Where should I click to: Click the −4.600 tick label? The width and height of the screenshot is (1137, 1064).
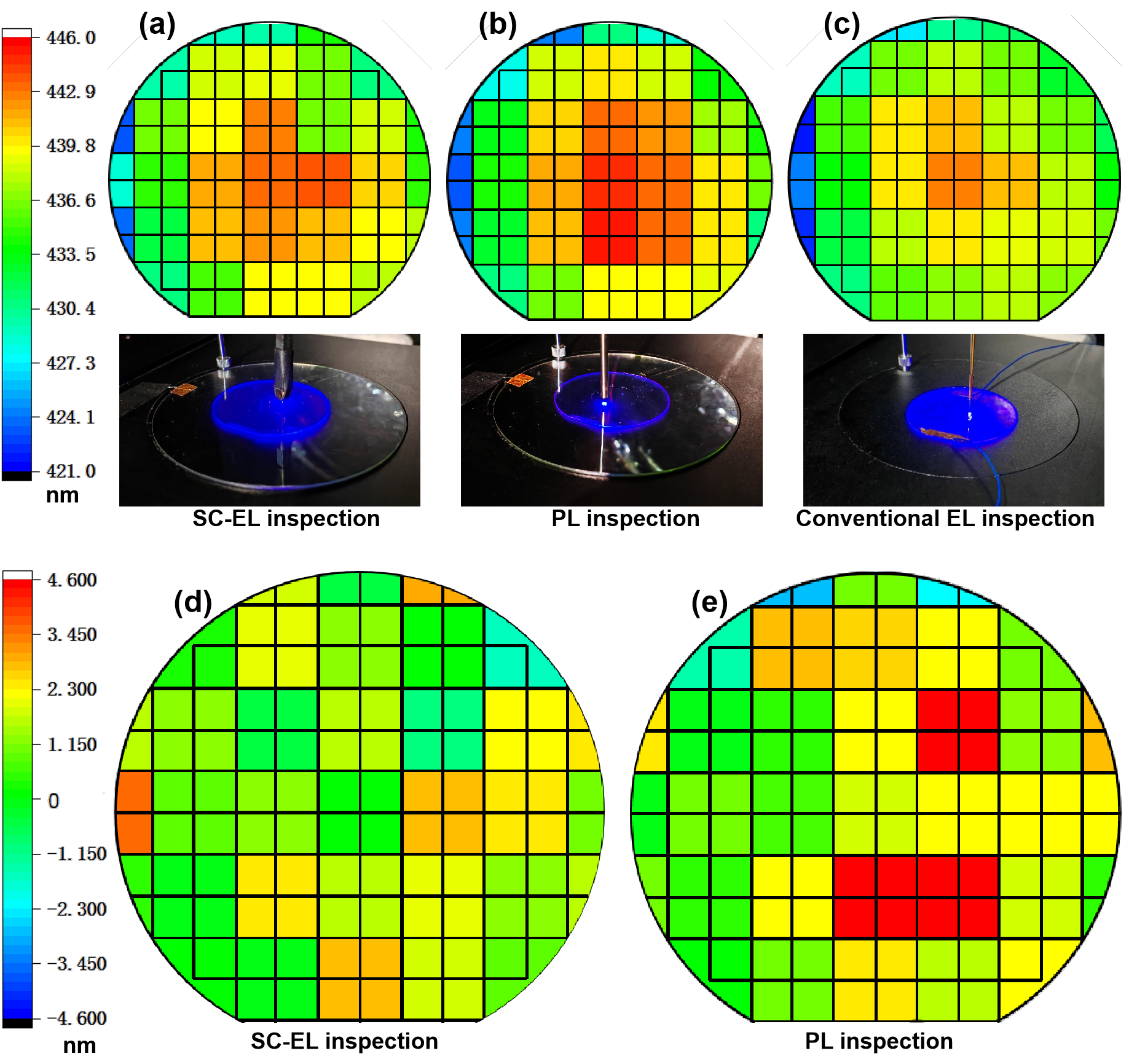[x=77, y=1019]
